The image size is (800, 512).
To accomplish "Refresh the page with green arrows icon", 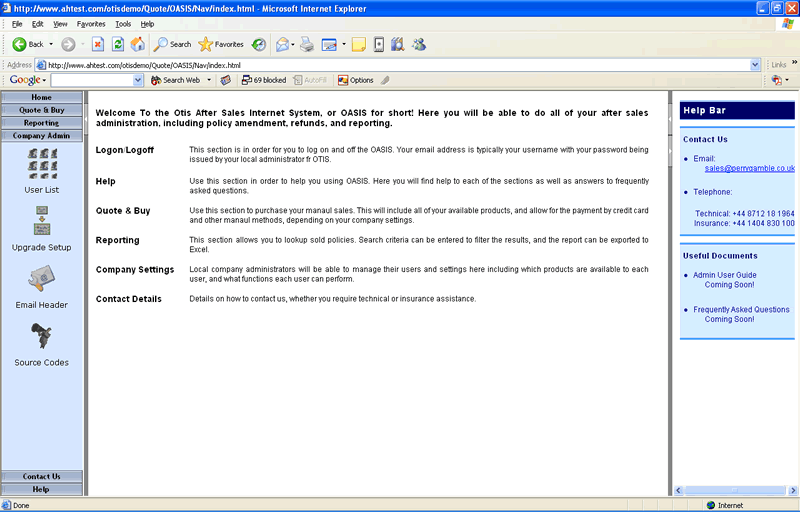I will click(x=118, y=44).
